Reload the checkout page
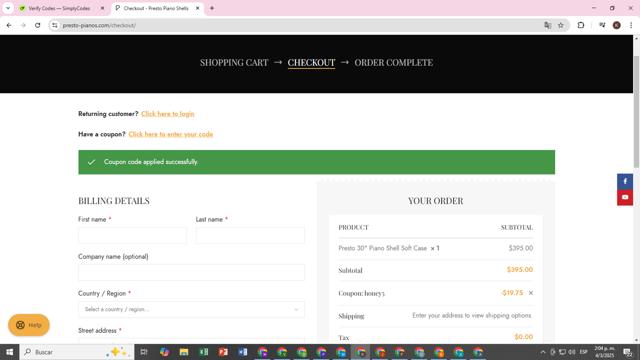Image resolution: width=640 pixels, height=360 pixels. click(x=38, y=25)
